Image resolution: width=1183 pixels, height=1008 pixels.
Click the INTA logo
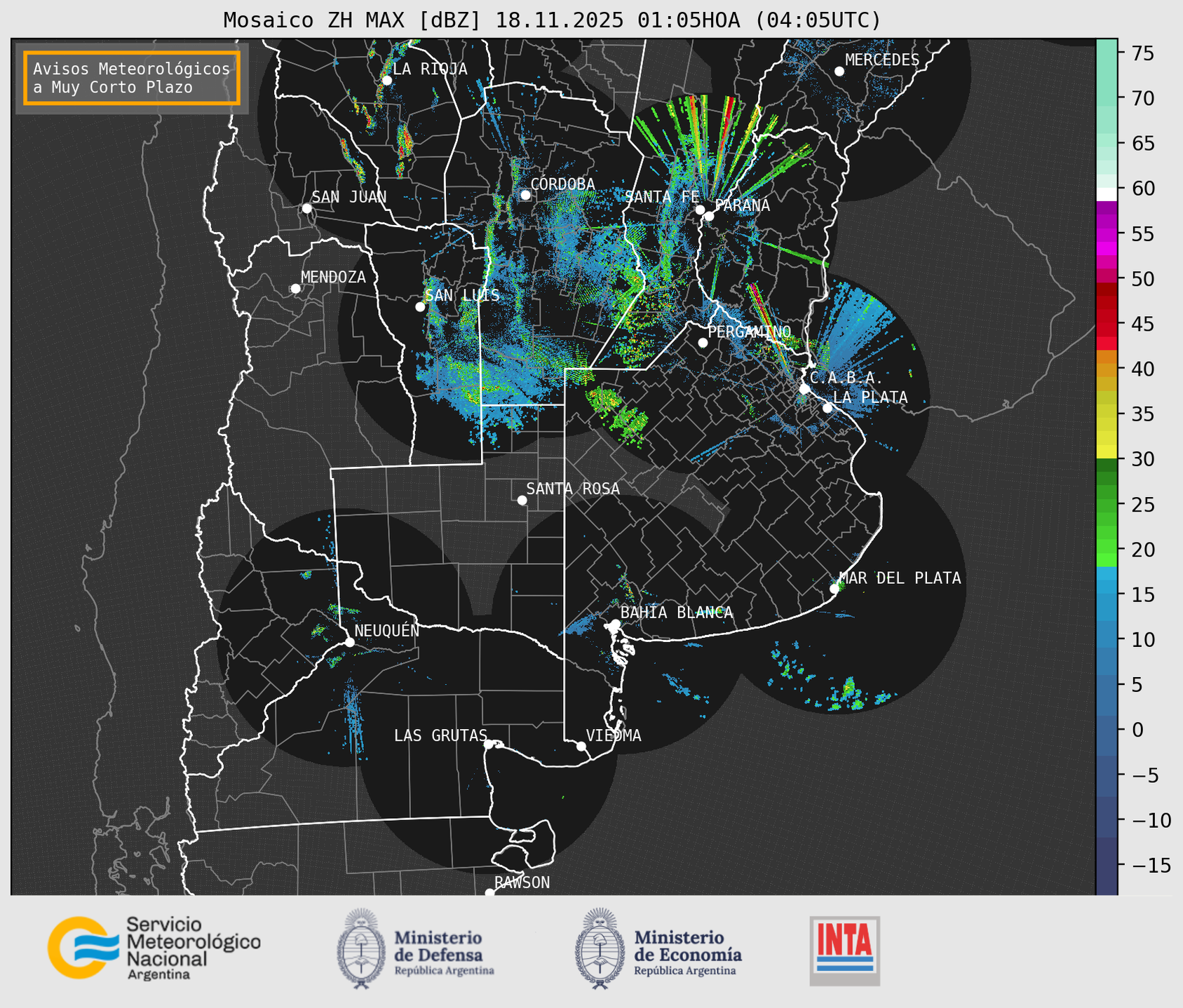click(845, 951)
